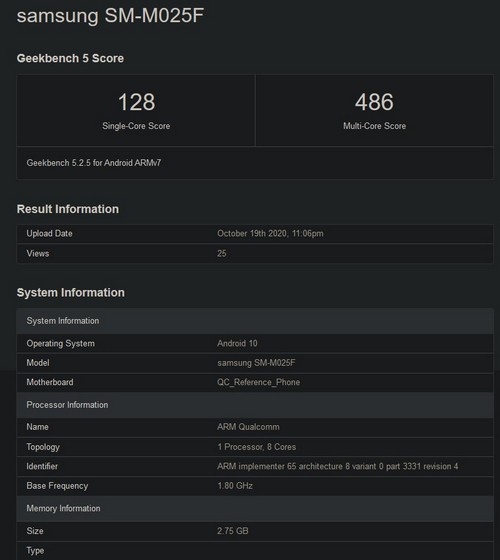Click the System Information table header row
Image resolution: width=500 pixels, height=560 pixels.
coord(255,321)
